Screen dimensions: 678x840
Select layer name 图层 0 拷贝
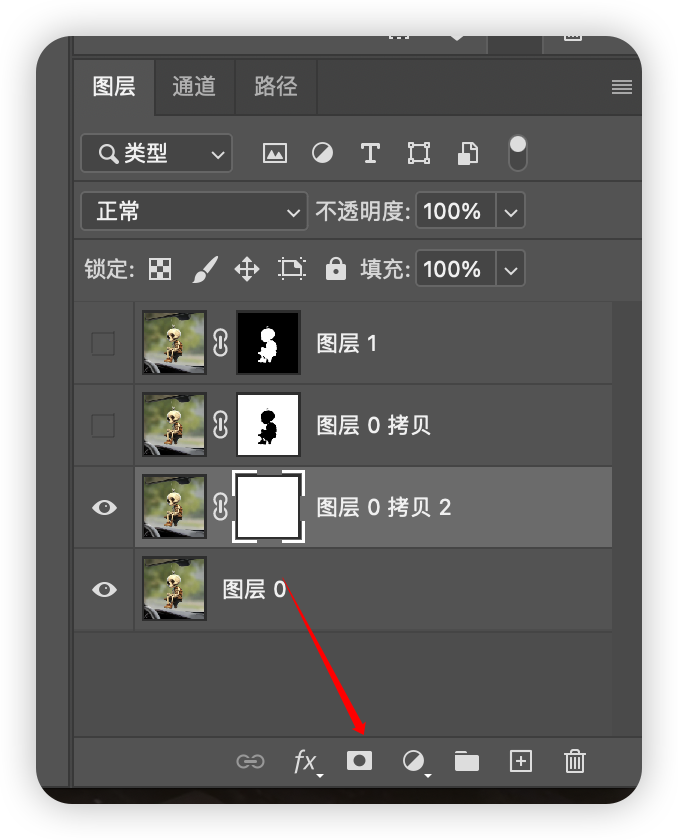pos(373,425)
